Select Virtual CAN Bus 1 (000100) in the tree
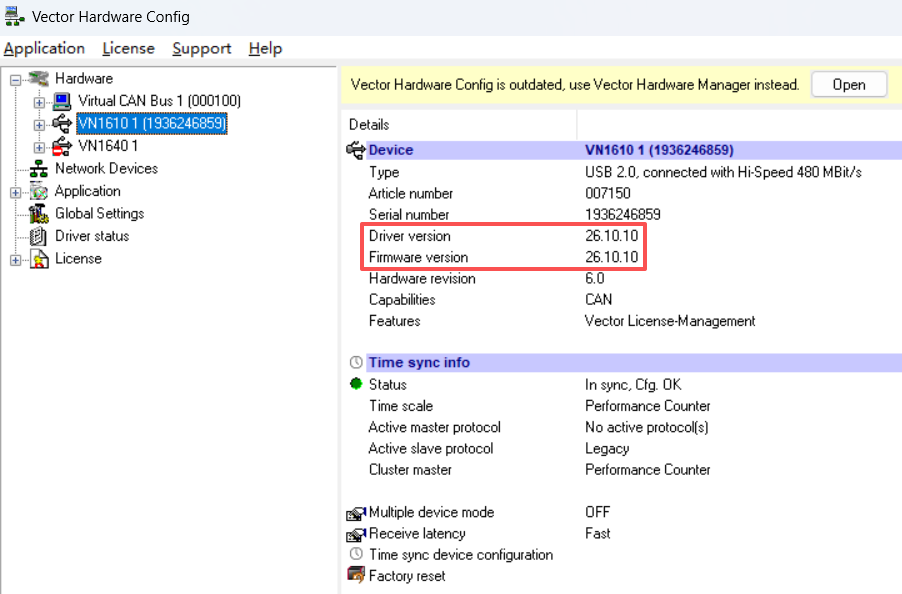 coord(159,101)
